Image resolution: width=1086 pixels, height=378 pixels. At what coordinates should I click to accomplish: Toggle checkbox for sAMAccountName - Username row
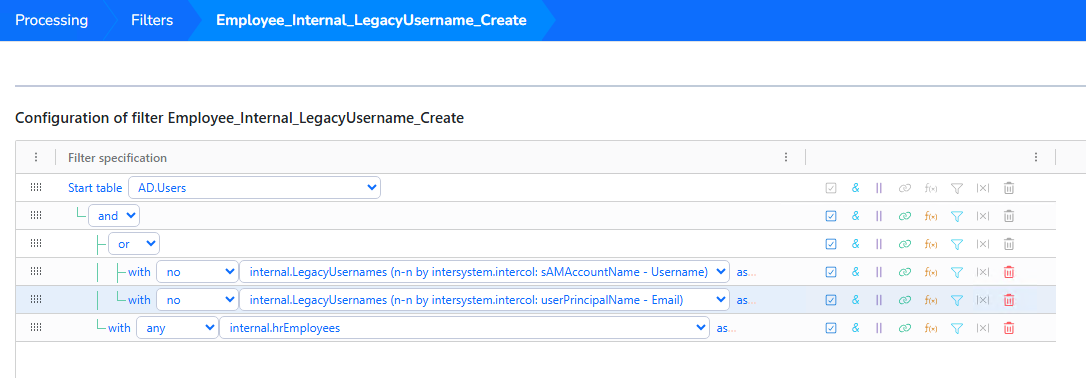(x=831, y=272)
